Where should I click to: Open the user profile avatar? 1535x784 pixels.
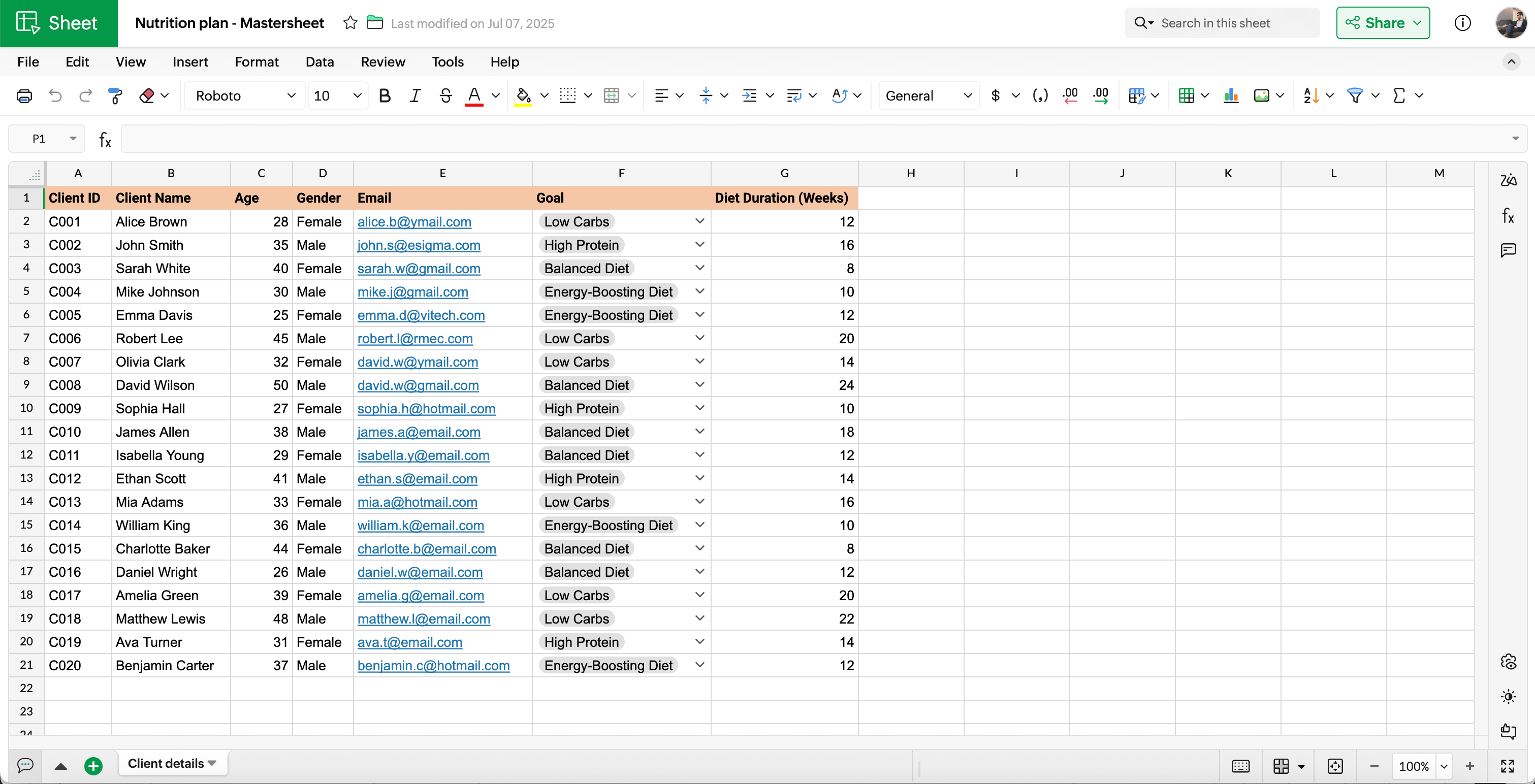click(x=1511, y=23)
